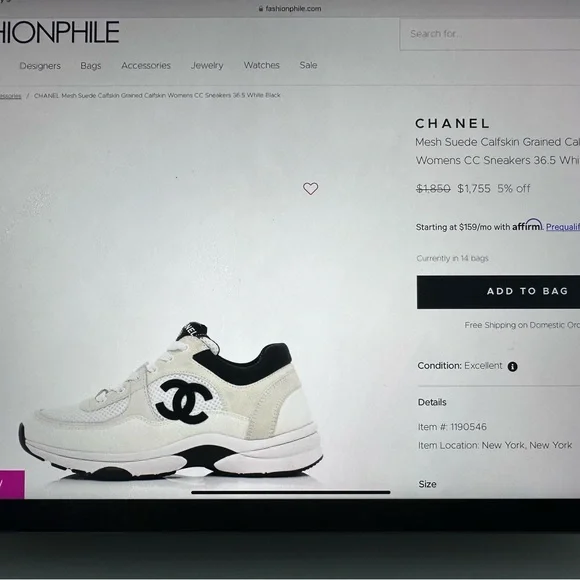Click the affirm logo
The image size is (580, 580).
click(x=527, y=225)
